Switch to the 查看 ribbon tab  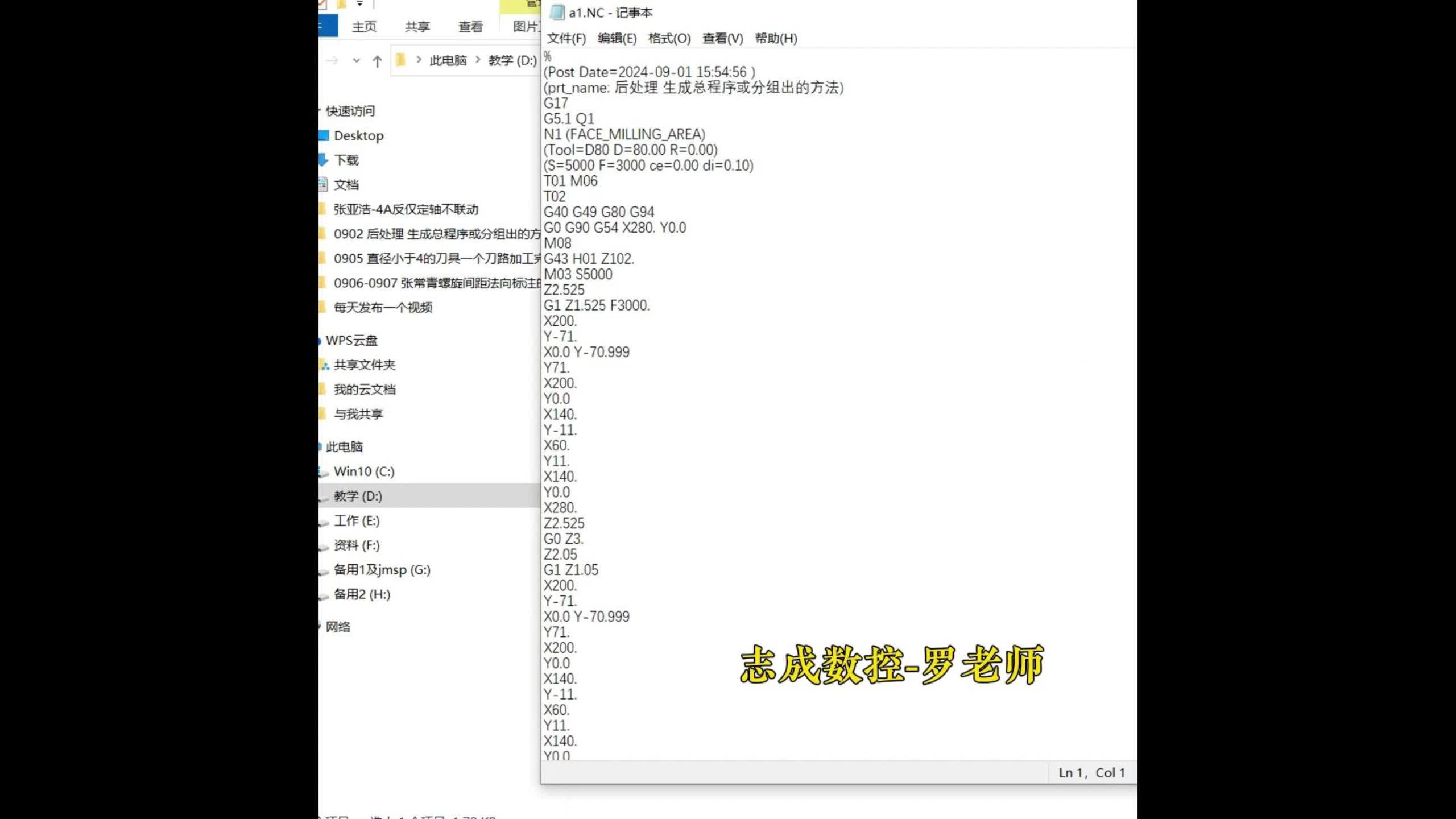click(470, 26)
